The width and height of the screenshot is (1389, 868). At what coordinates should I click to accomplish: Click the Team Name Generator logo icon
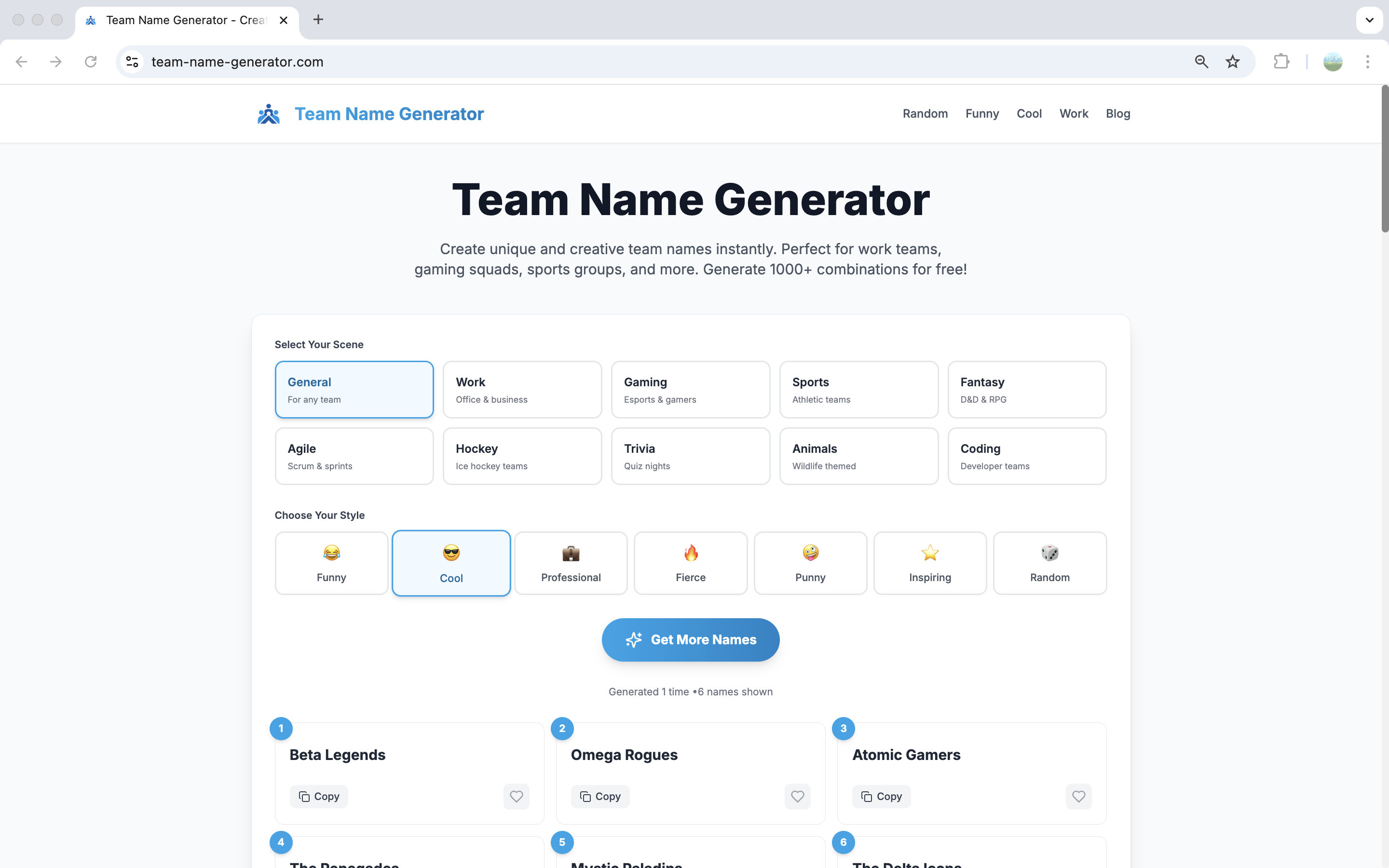pyautogui.click(x=269, y=114)
